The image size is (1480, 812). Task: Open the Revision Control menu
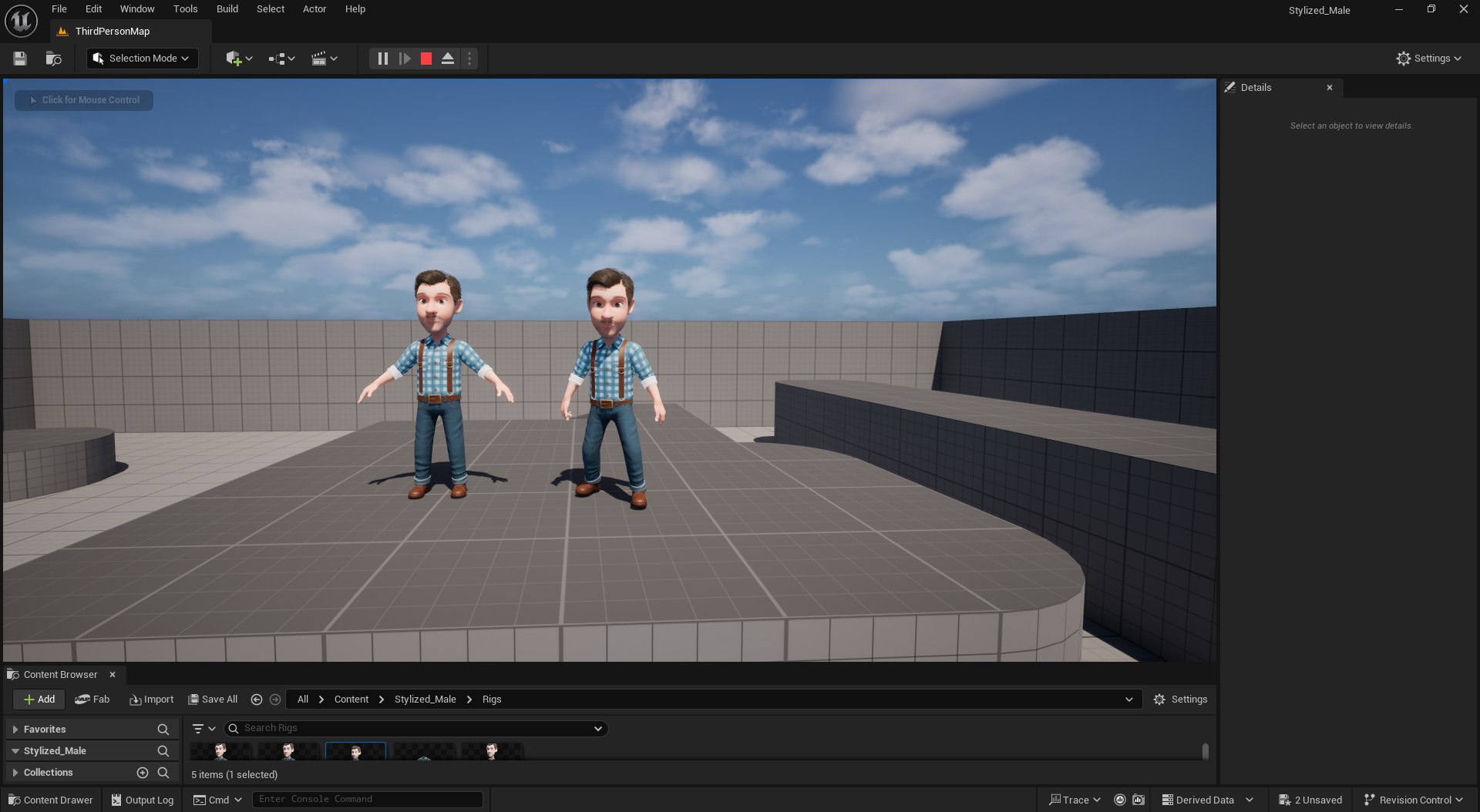1413,800
